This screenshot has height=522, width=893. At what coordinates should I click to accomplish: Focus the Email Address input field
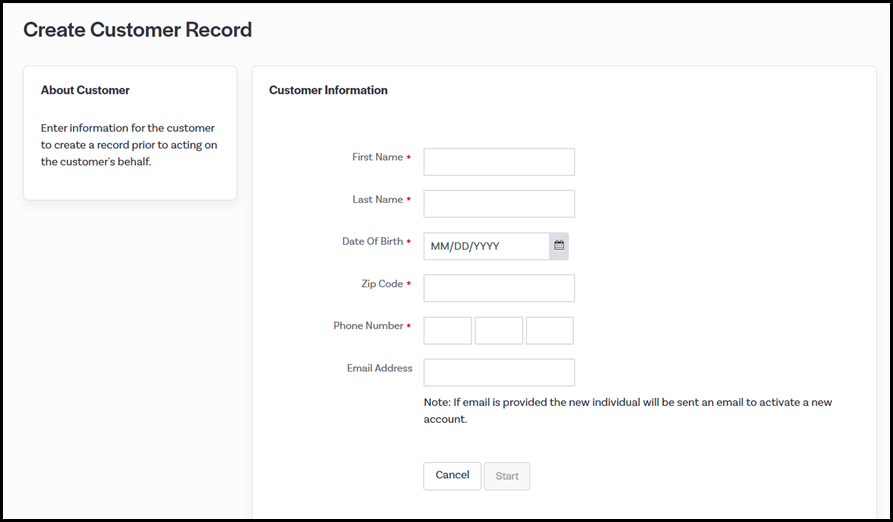coord(499,373)
